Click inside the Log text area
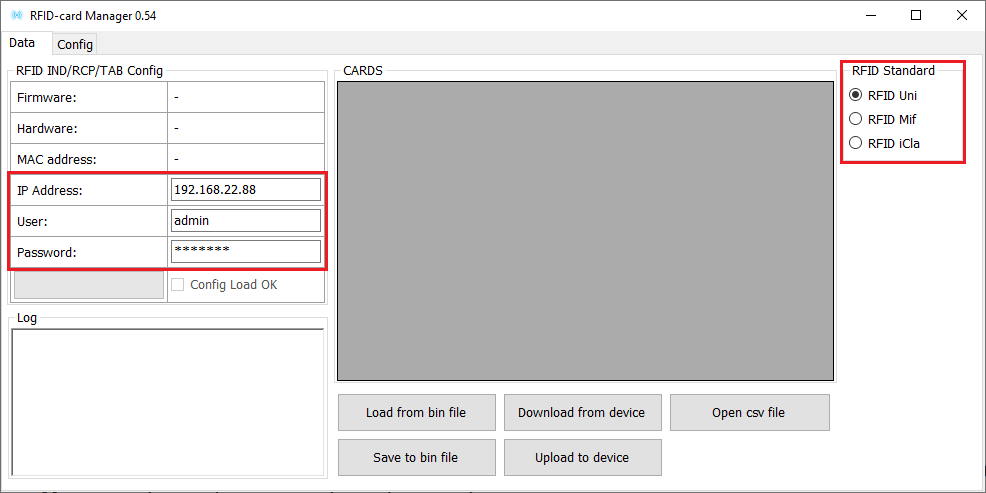The width and height of the screenshot is (986, 493). click(x=167, y=401)
